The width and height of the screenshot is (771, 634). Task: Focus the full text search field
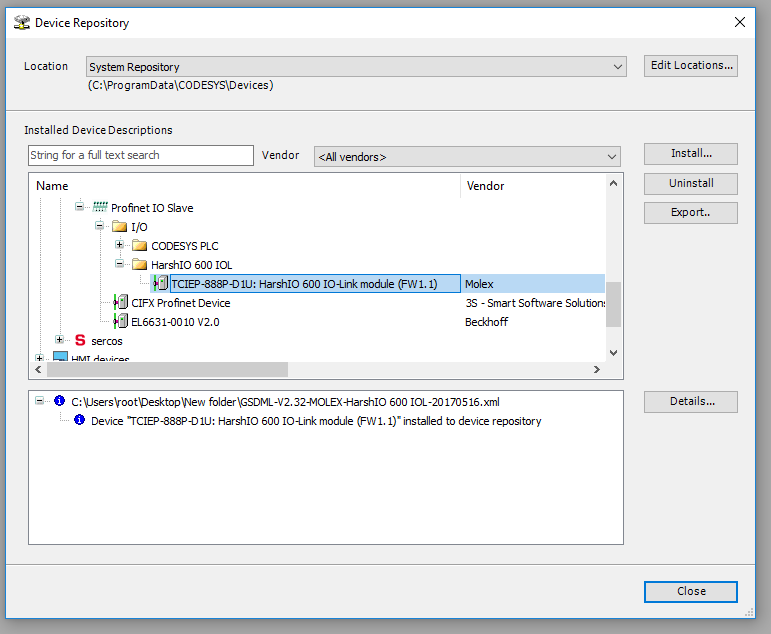[x=141, y=155]
